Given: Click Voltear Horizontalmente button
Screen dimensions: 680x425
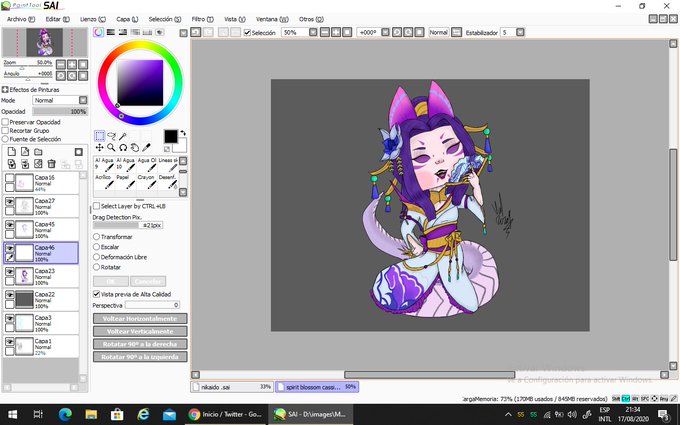Looking at the screenshot, I should coord(140,318).
